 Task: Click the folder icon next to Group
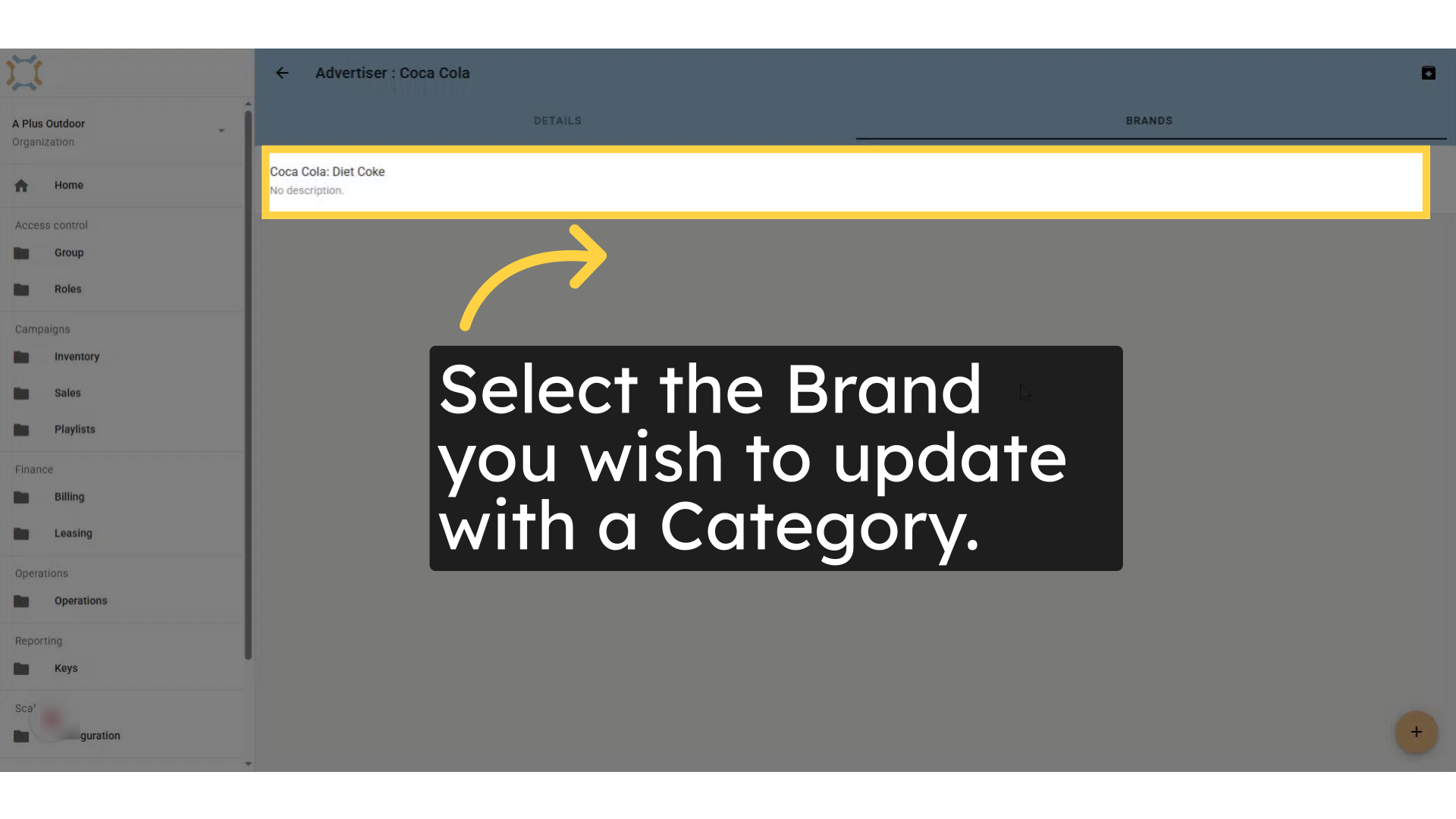pyautogui.click(x=21, y=253)
